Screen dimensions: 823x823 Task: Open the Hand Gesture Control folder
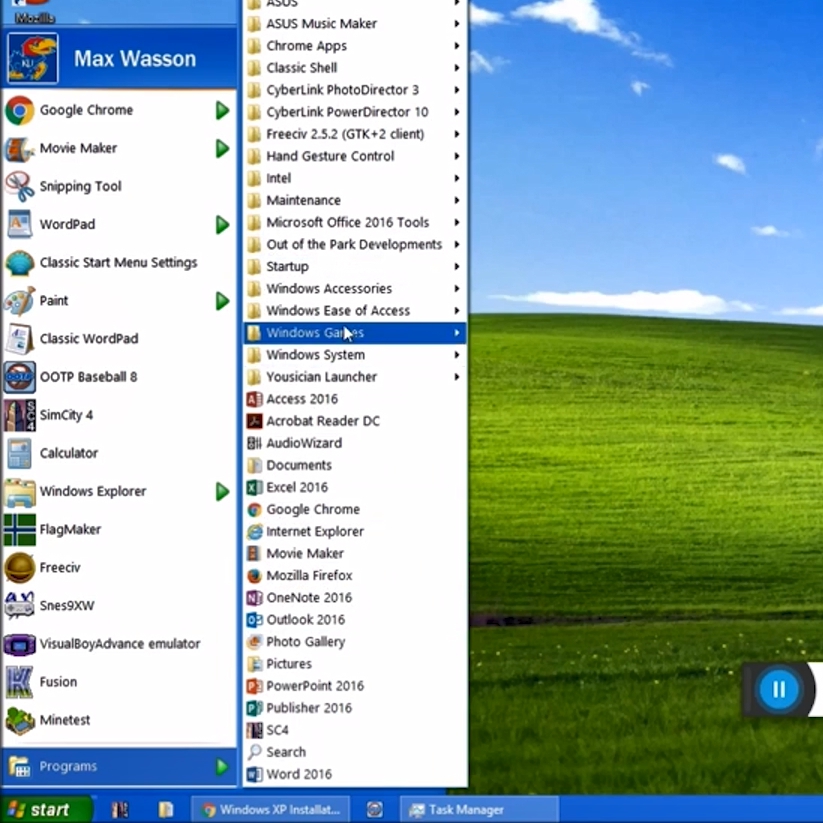coord(355,156)
